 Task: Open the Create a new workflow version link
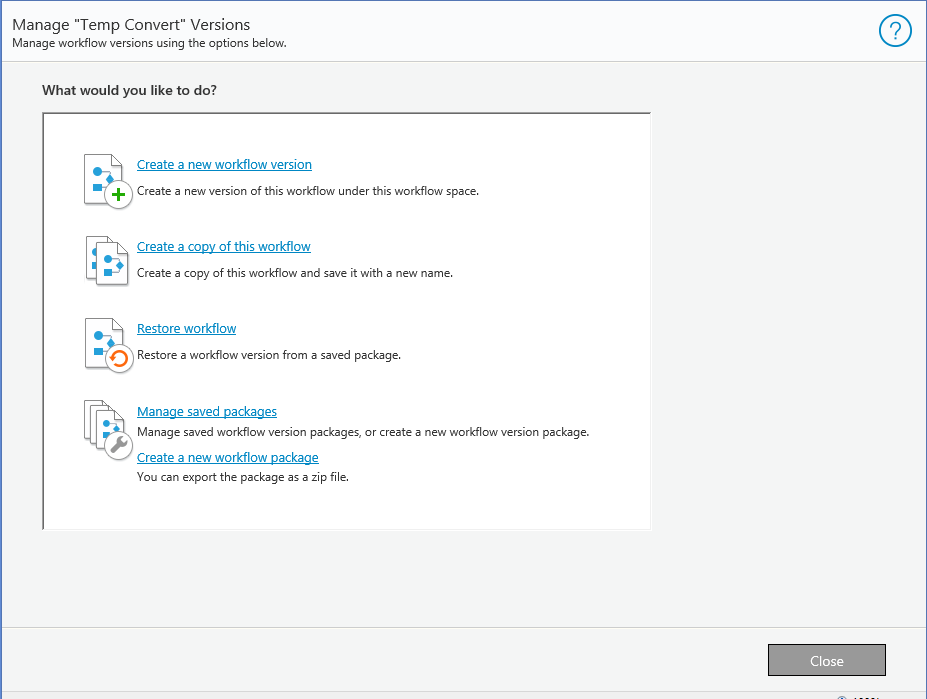coord(224,165)
